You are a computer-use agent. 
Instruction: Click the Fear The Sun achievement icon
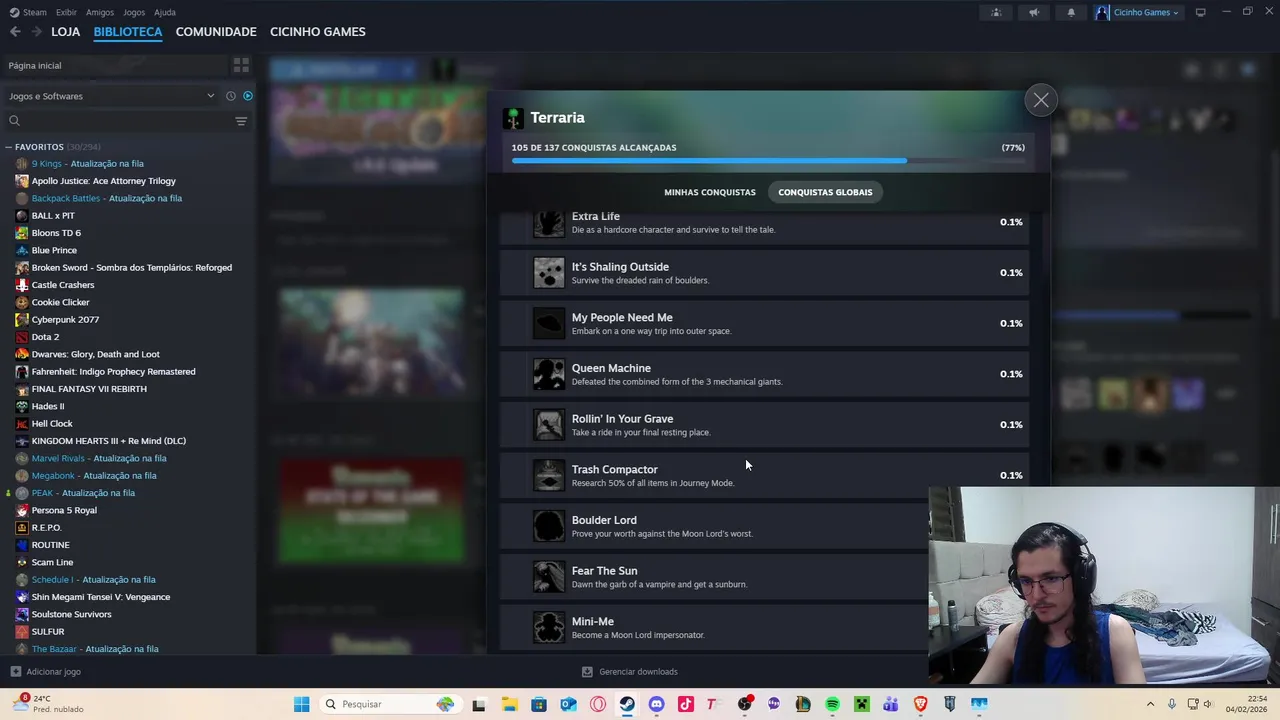548,577
